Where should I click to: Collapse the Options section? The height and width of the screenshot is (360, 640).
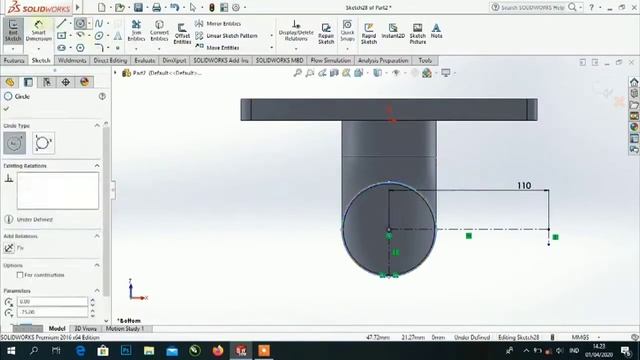[x=97, y=265]
